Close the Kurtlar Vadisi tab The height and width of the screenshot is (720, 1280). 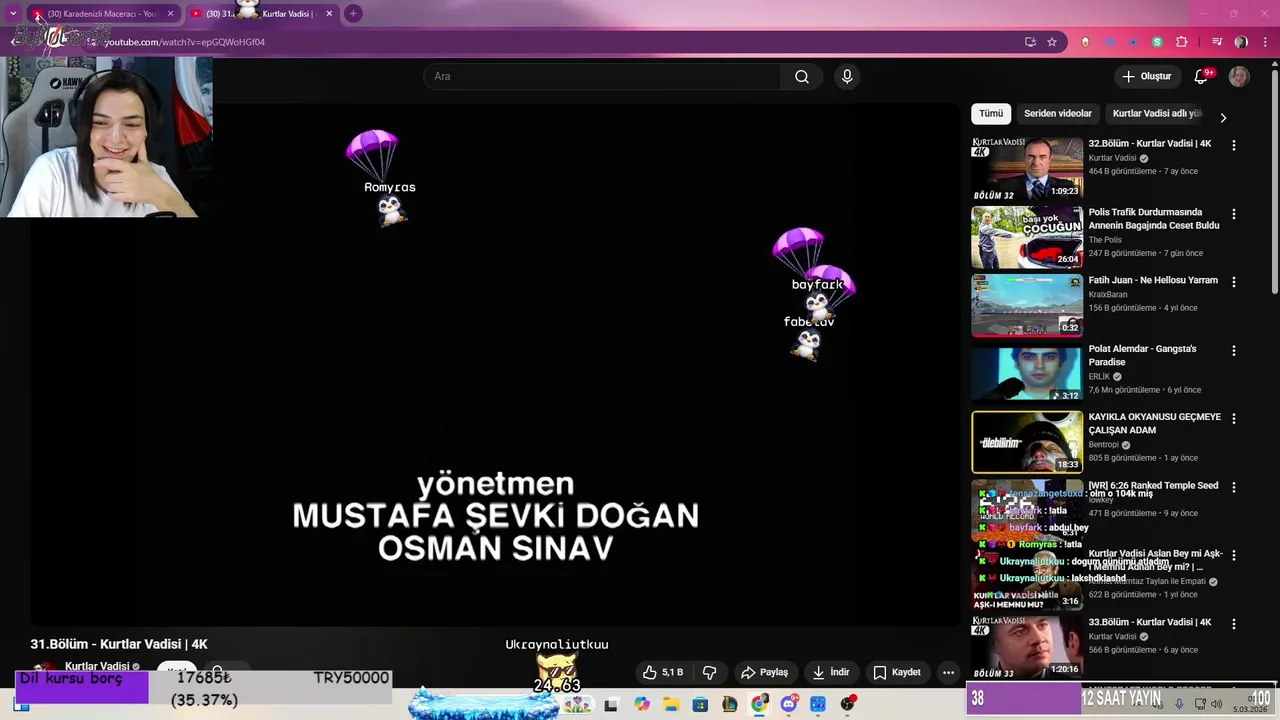click(x=329, y=14)
